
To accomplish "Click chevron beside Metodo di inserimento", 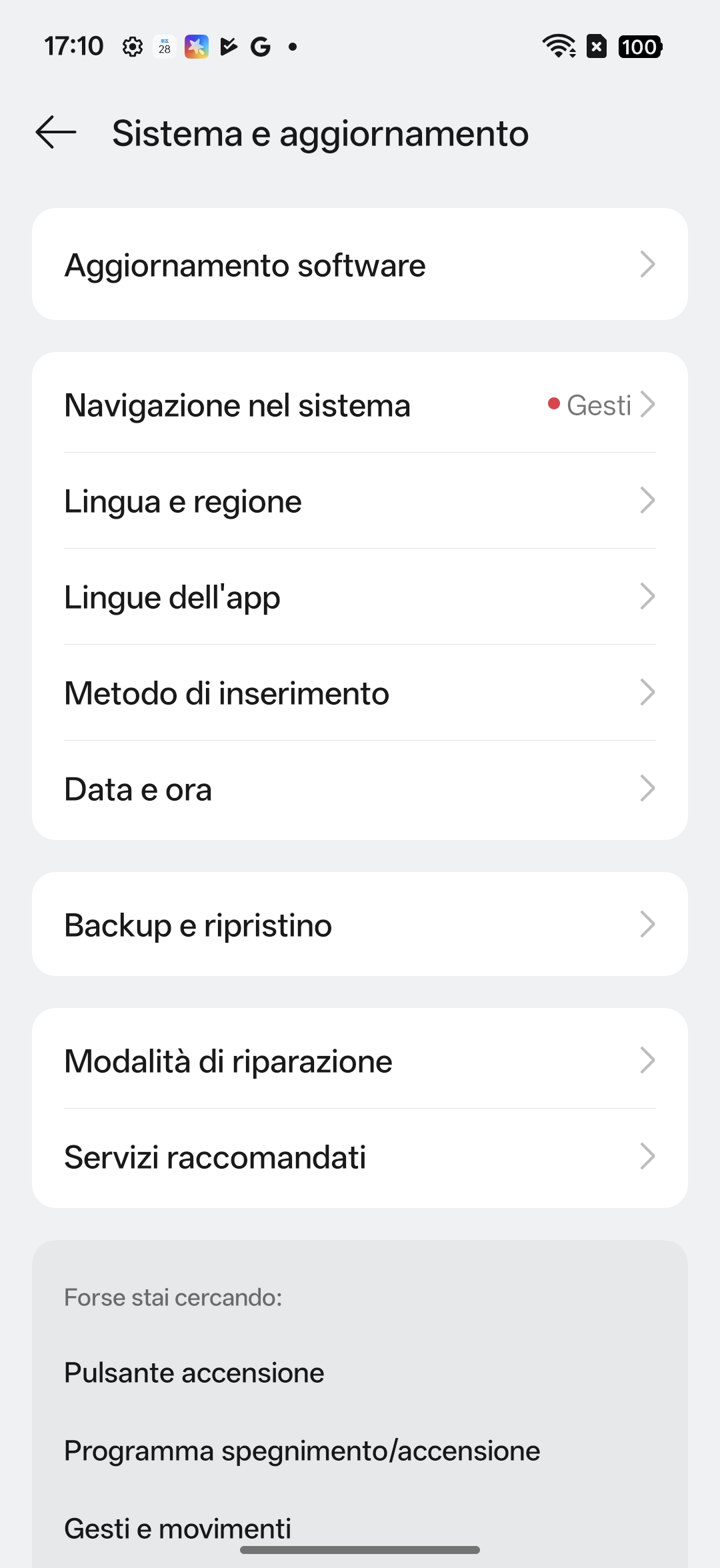I will (x=647, y=693).
